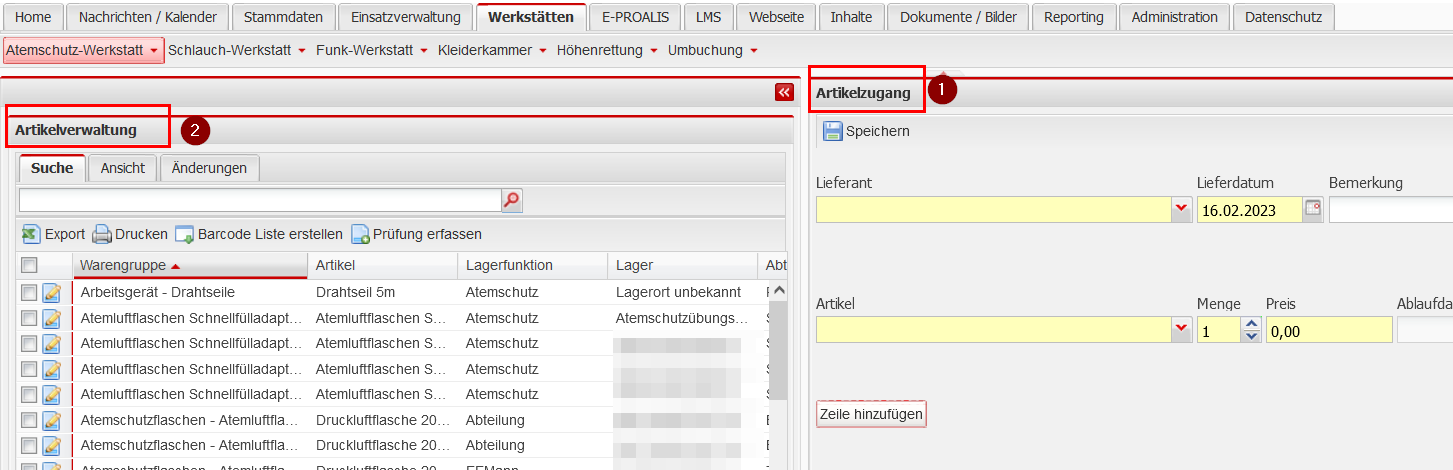Click the Drucken printer icon

pos(102,234)
